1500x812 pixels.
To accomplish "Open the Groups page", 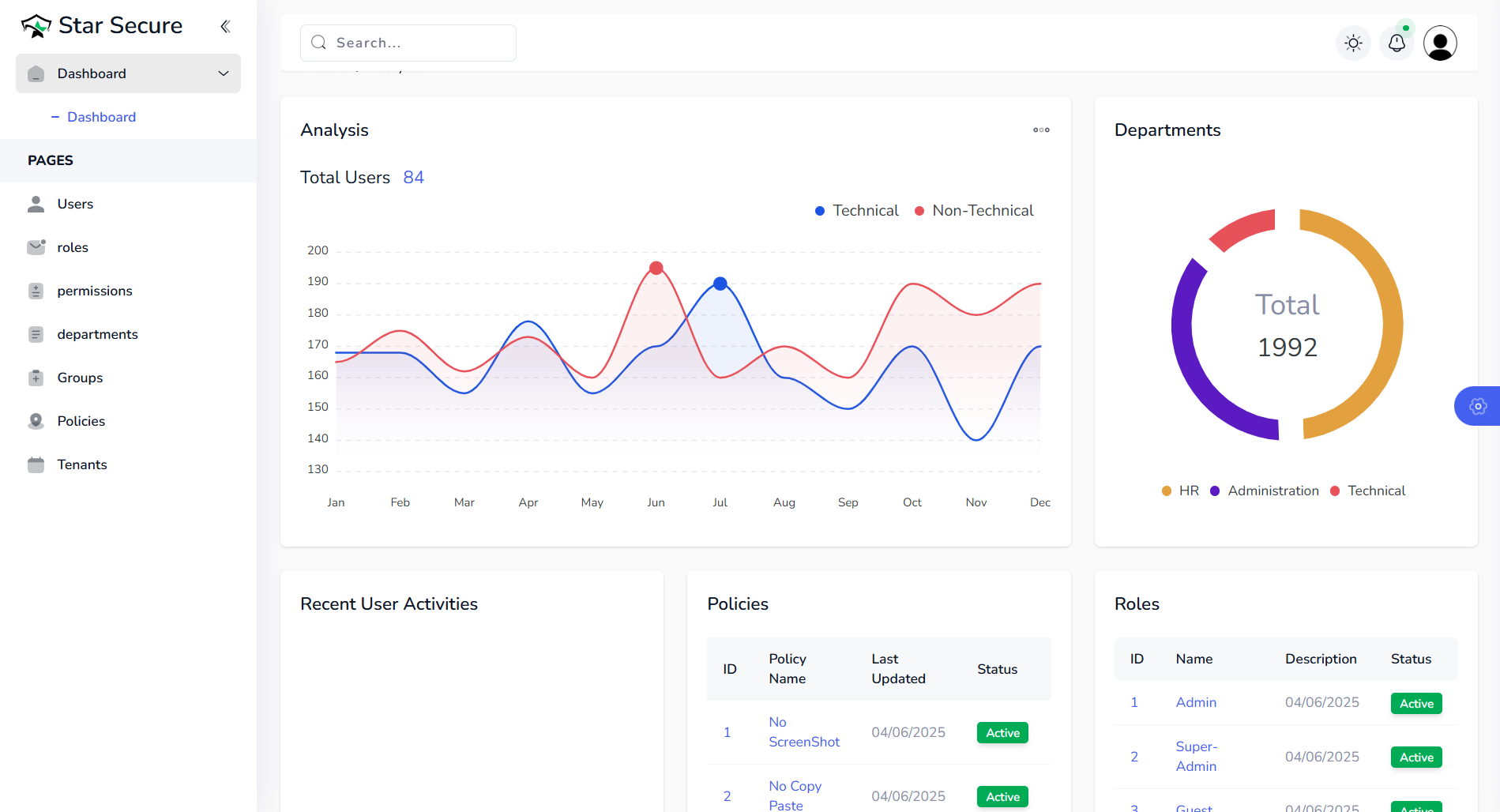I will click(x=79, y=378).
